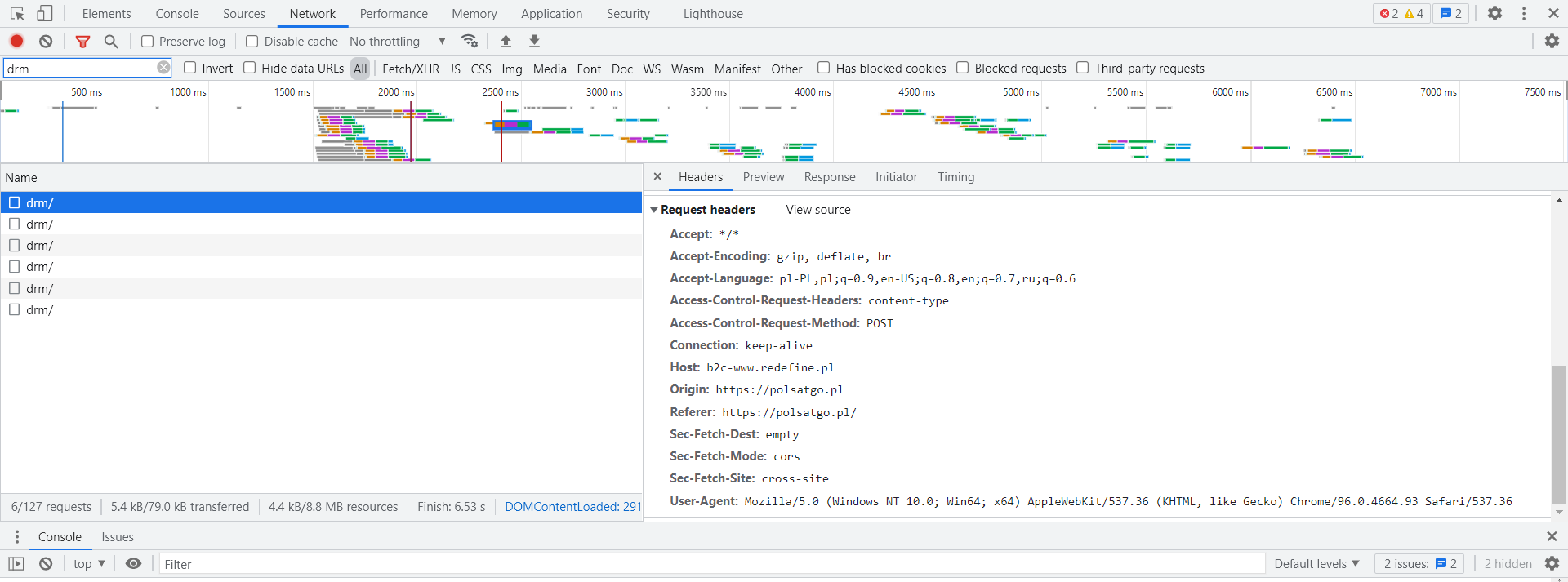
Task: Enable the Preserve log checkbox
Action: coord(148,41)
